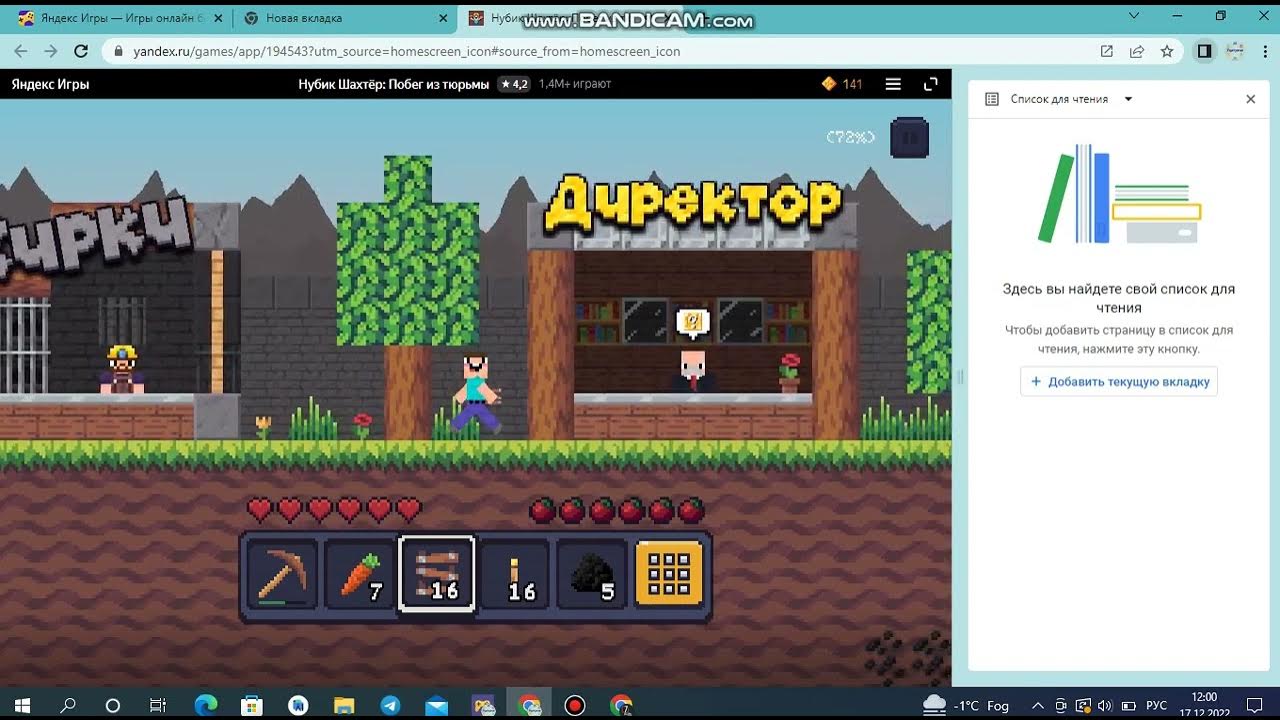Open the yellow inventory grid button
Viewport: 1280px width, 720px height.
coord(670,574)
